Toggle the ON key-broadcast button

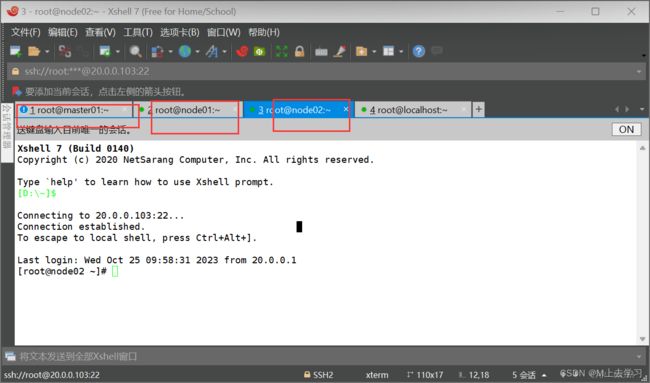click(x=626, y=129)
